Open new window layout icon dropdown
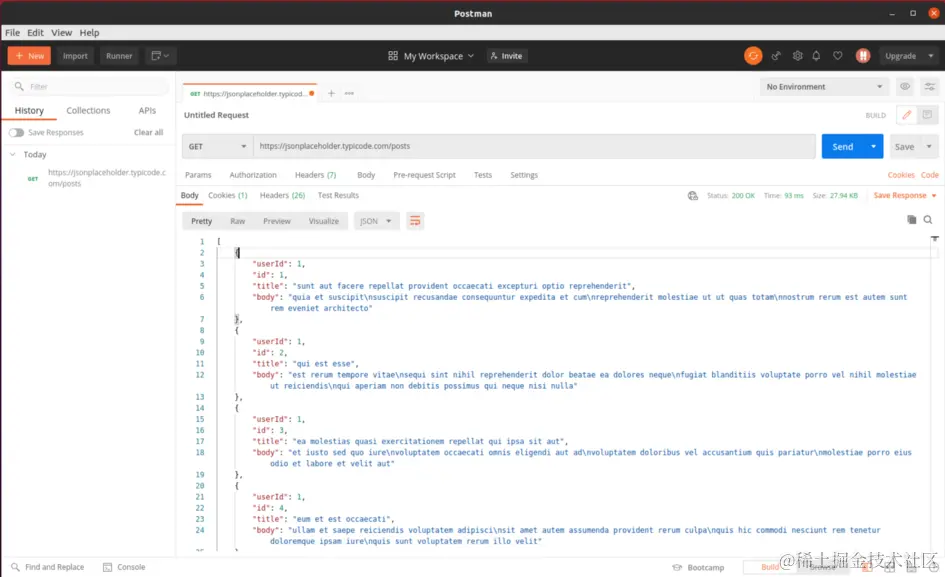The width and height of the screenshot is (945, 577). [160, 55]
